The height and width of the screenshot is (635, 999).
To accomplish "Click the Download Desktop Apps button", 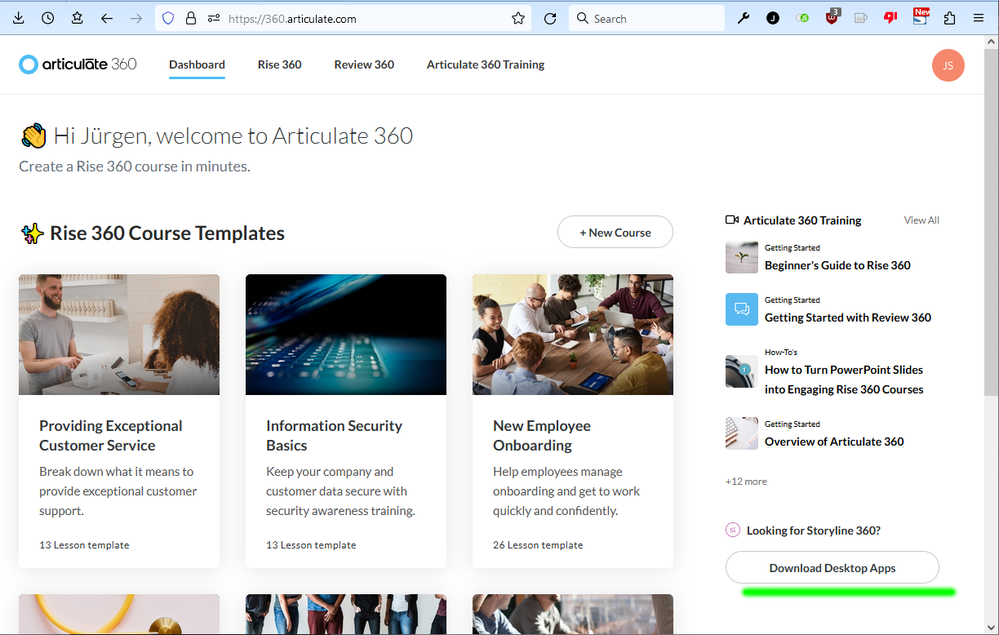I will pos(832,568).
